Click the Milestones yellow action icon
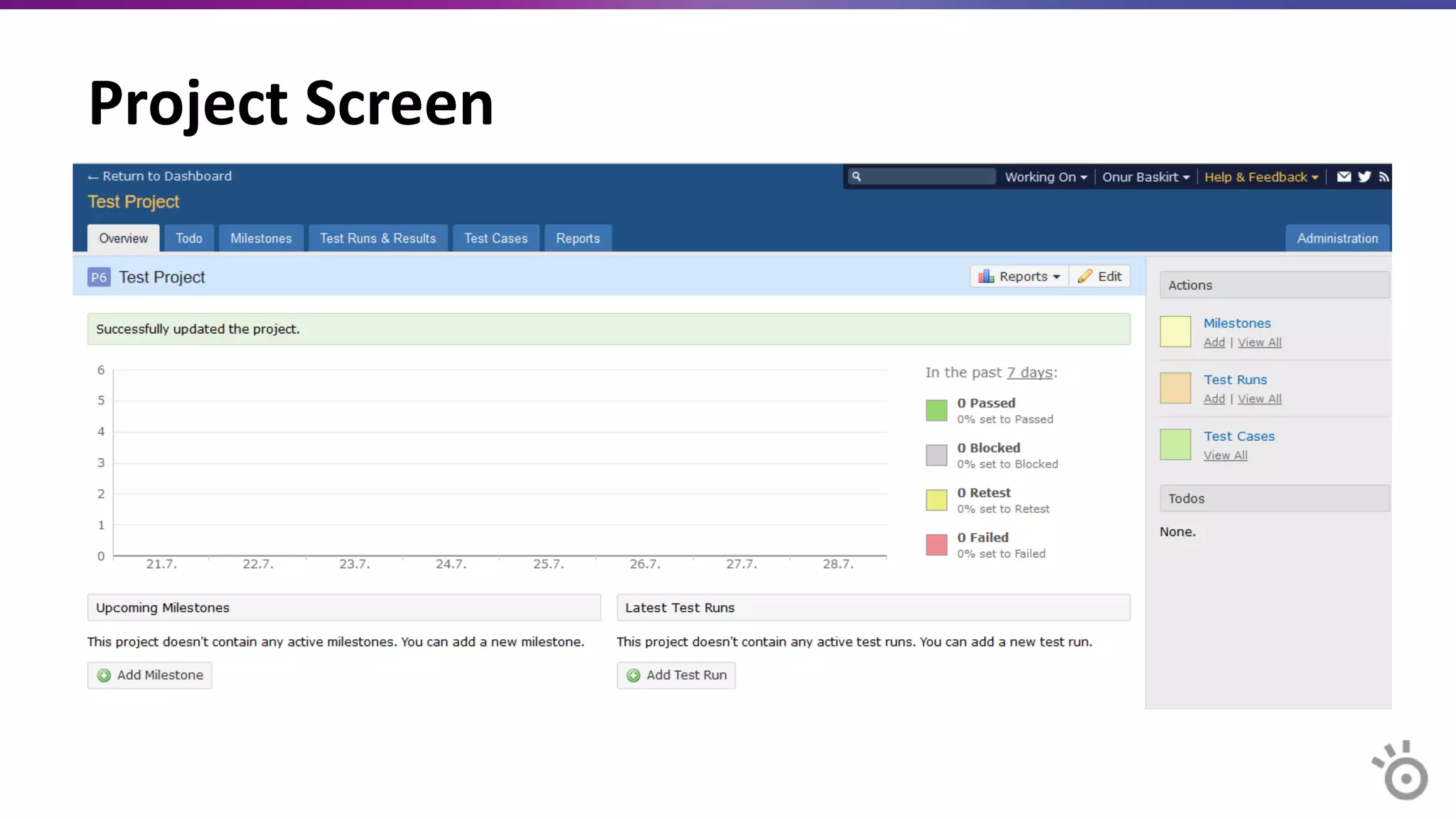 [1175, 332]
